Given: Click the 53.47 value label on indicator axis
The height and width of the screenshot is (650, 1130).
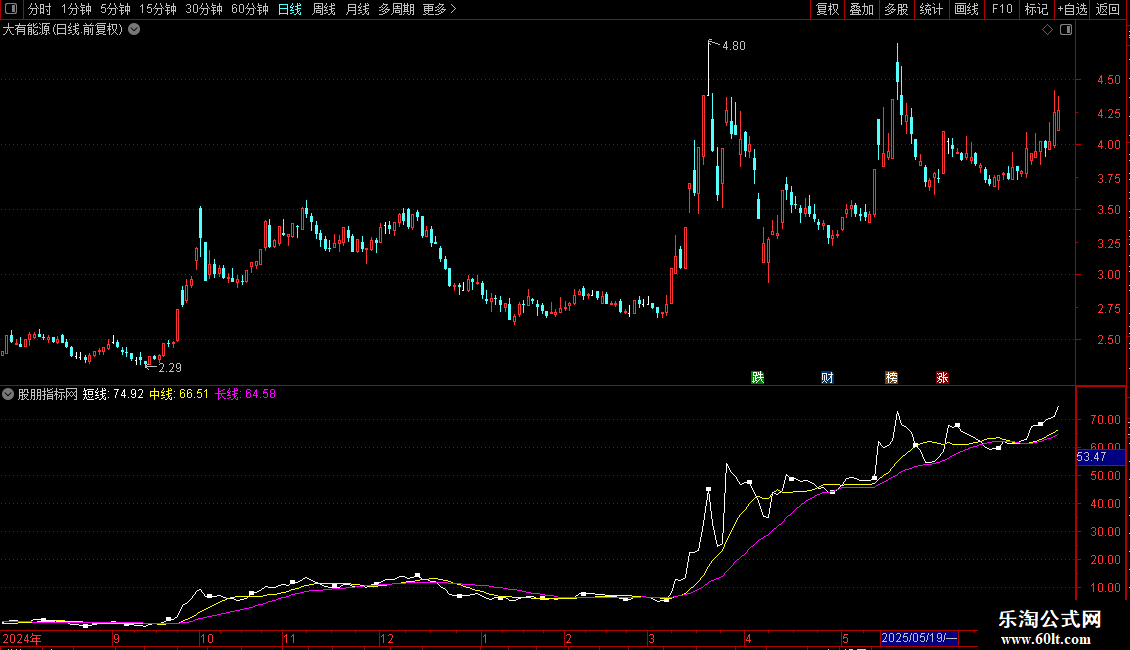Looking at the screenshot, I should [x=1091, y=457].
